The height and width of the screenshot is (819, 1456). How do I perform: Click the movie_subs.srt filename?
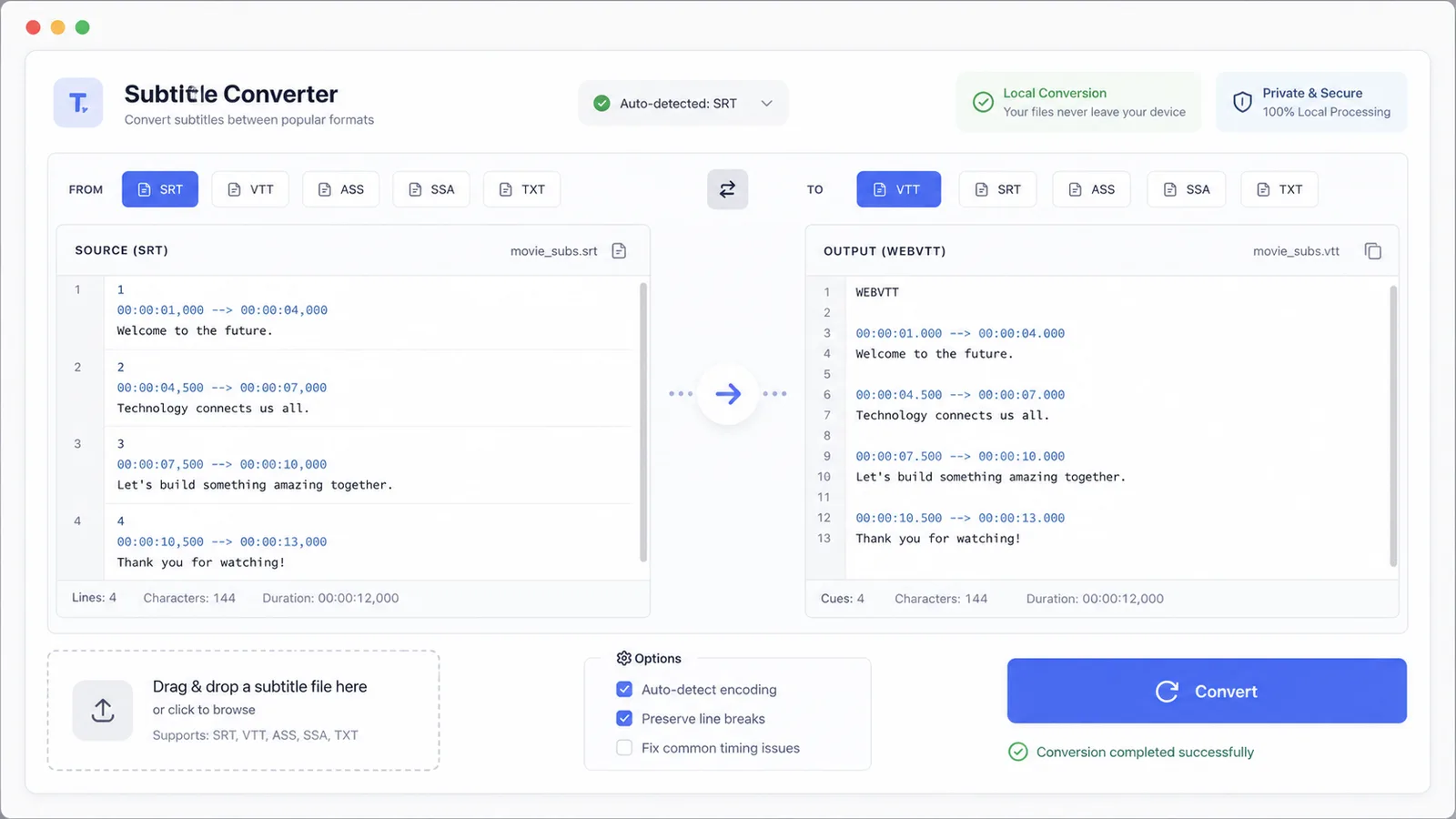click(553, 251)
